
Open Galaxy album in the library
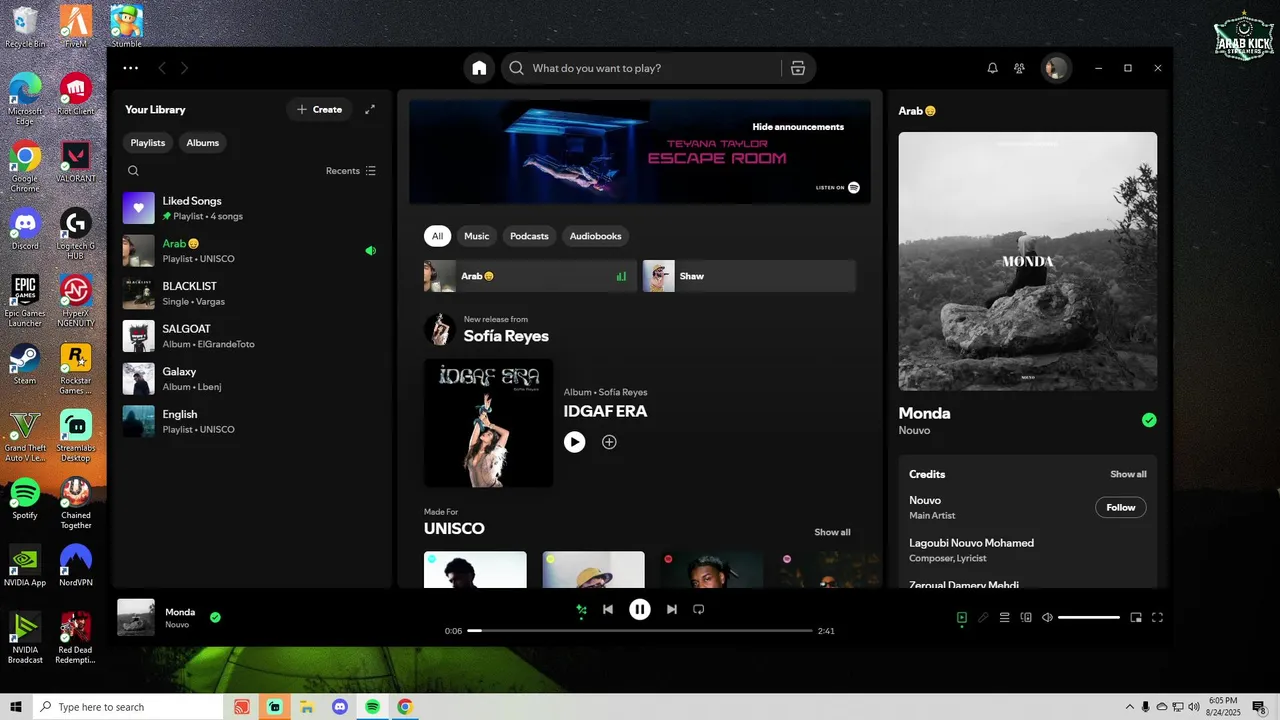click(x=250, y=379)
